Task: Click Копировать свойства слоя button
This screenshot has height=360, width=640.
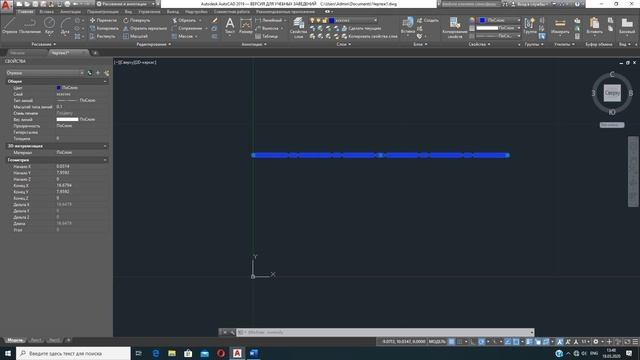Action: pyautogui.click(x=369, y=36)
